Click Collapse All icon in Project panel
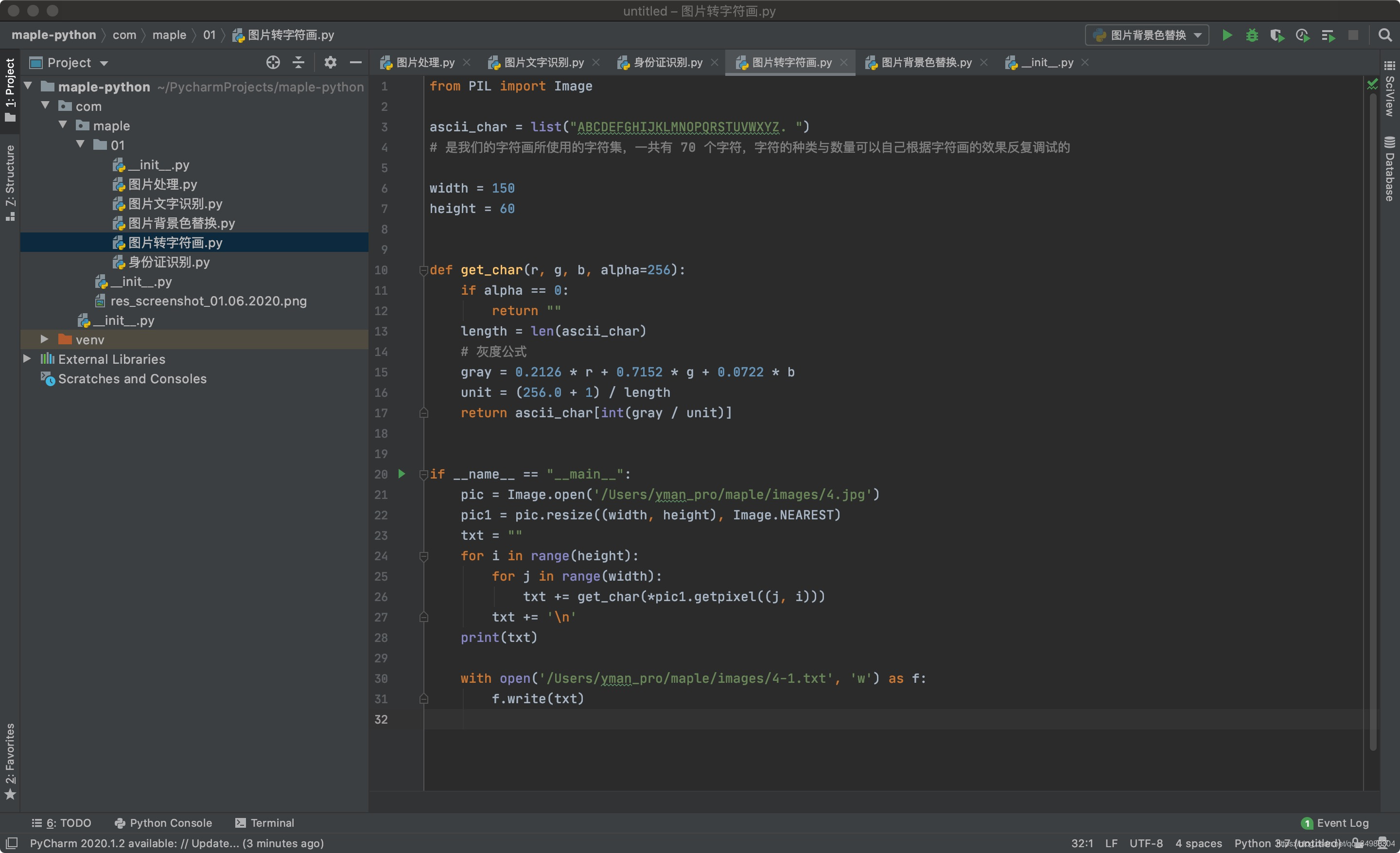The height and width of the screenshot is (853, 1400). tap(298, 63)
